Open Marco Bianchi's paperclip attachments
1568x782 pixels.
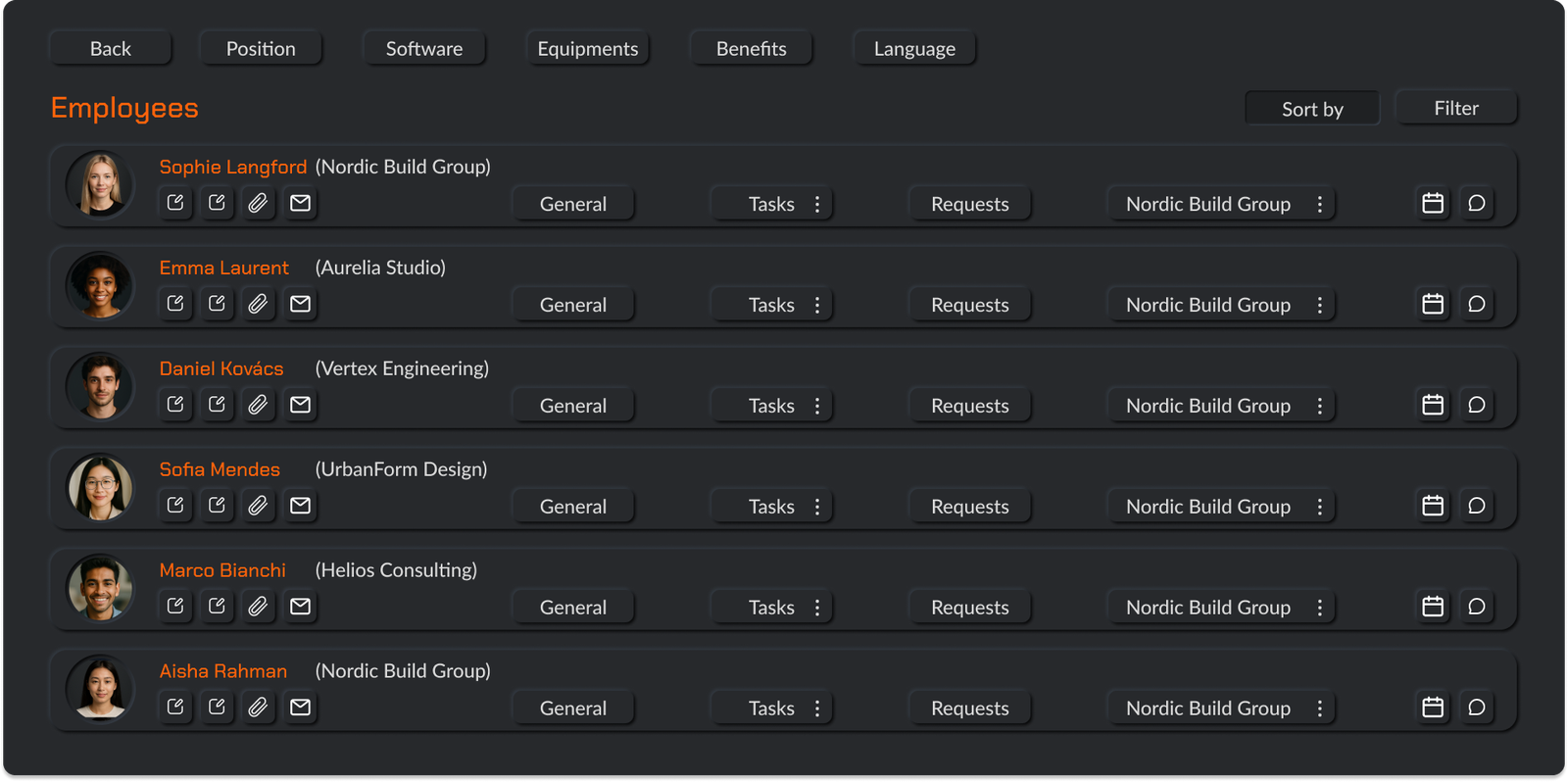(x=258, y=607)
